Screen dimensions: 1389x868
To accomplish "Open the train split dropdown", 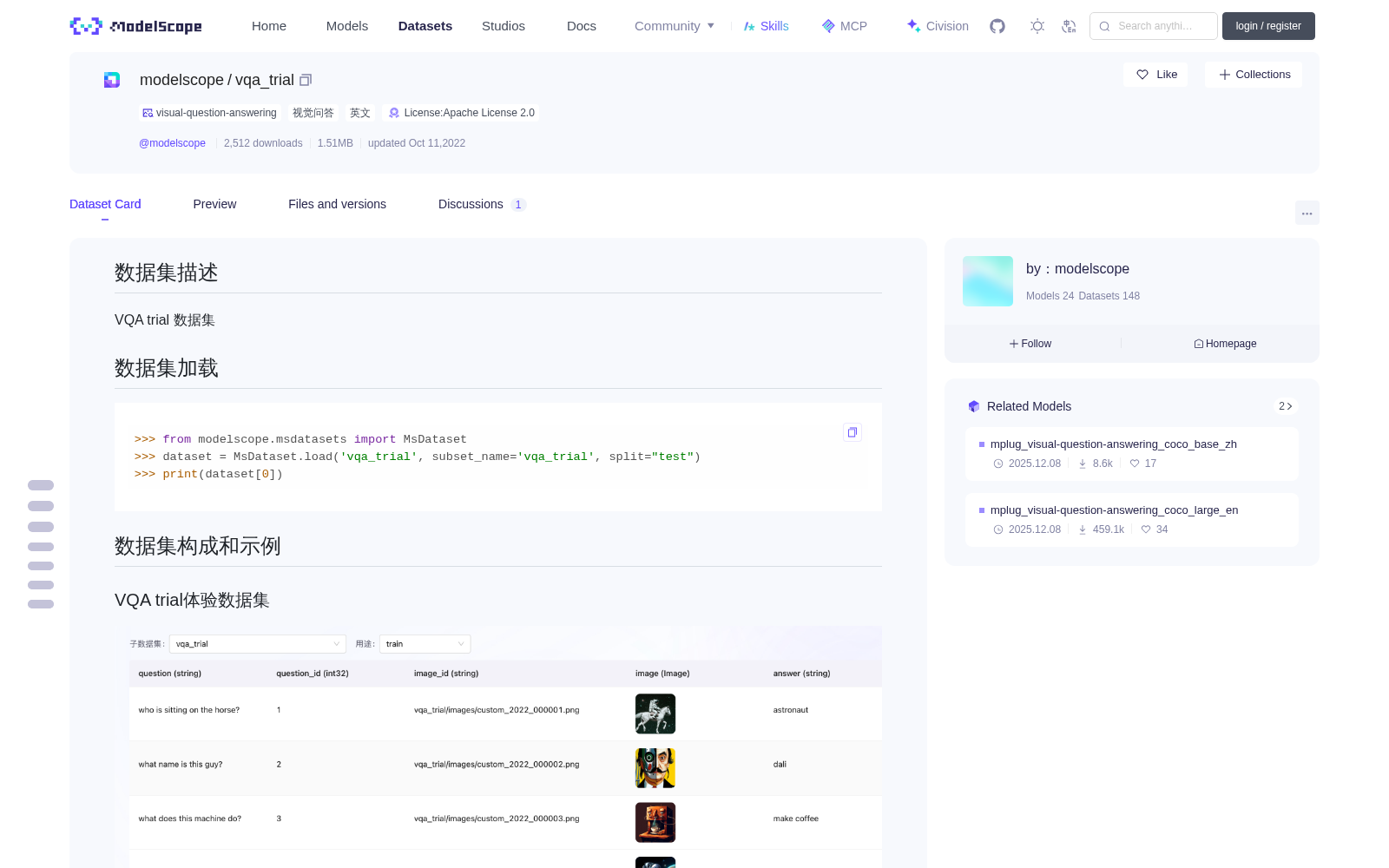I will pyautogui.click(x=425, y=644).
